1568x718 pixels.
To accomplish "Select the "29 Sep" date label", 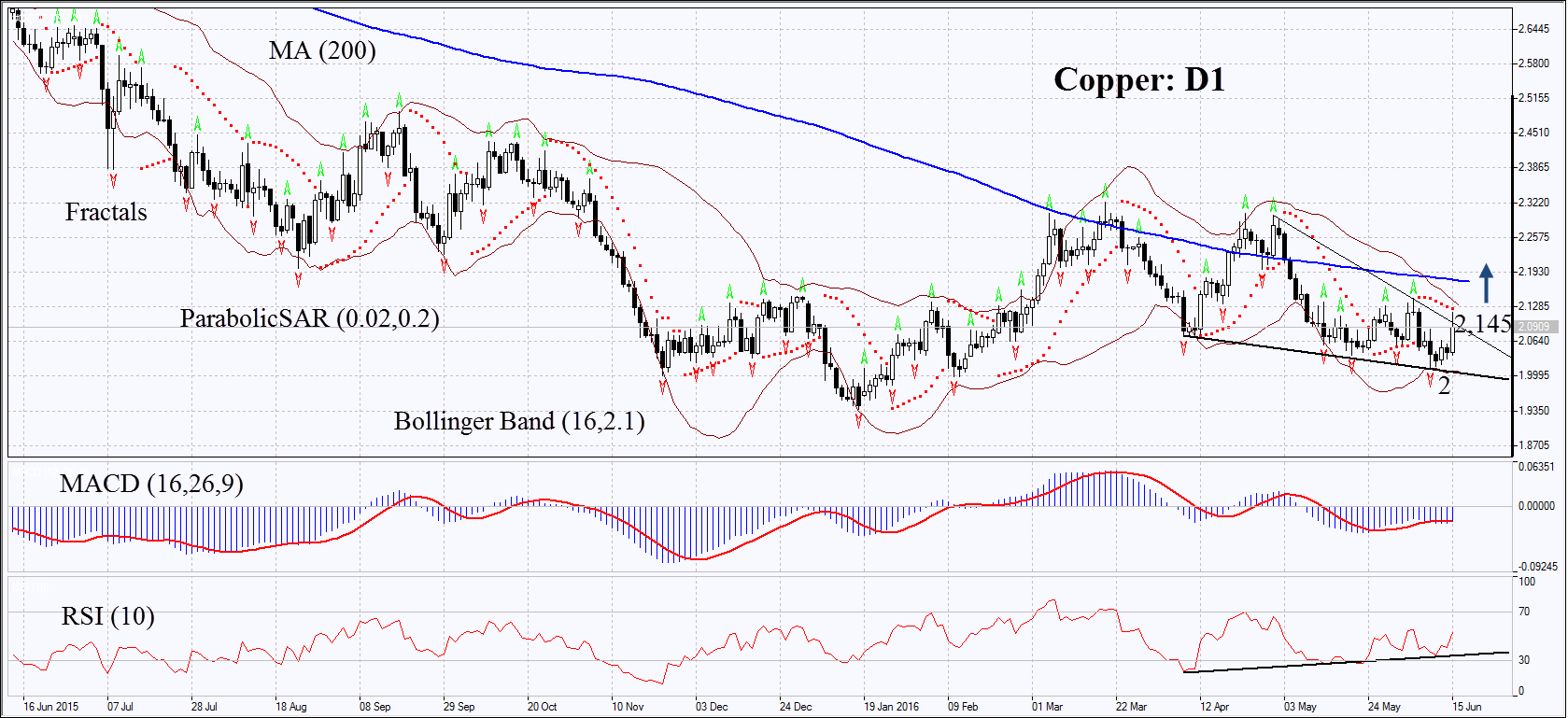I will [459, 707].
